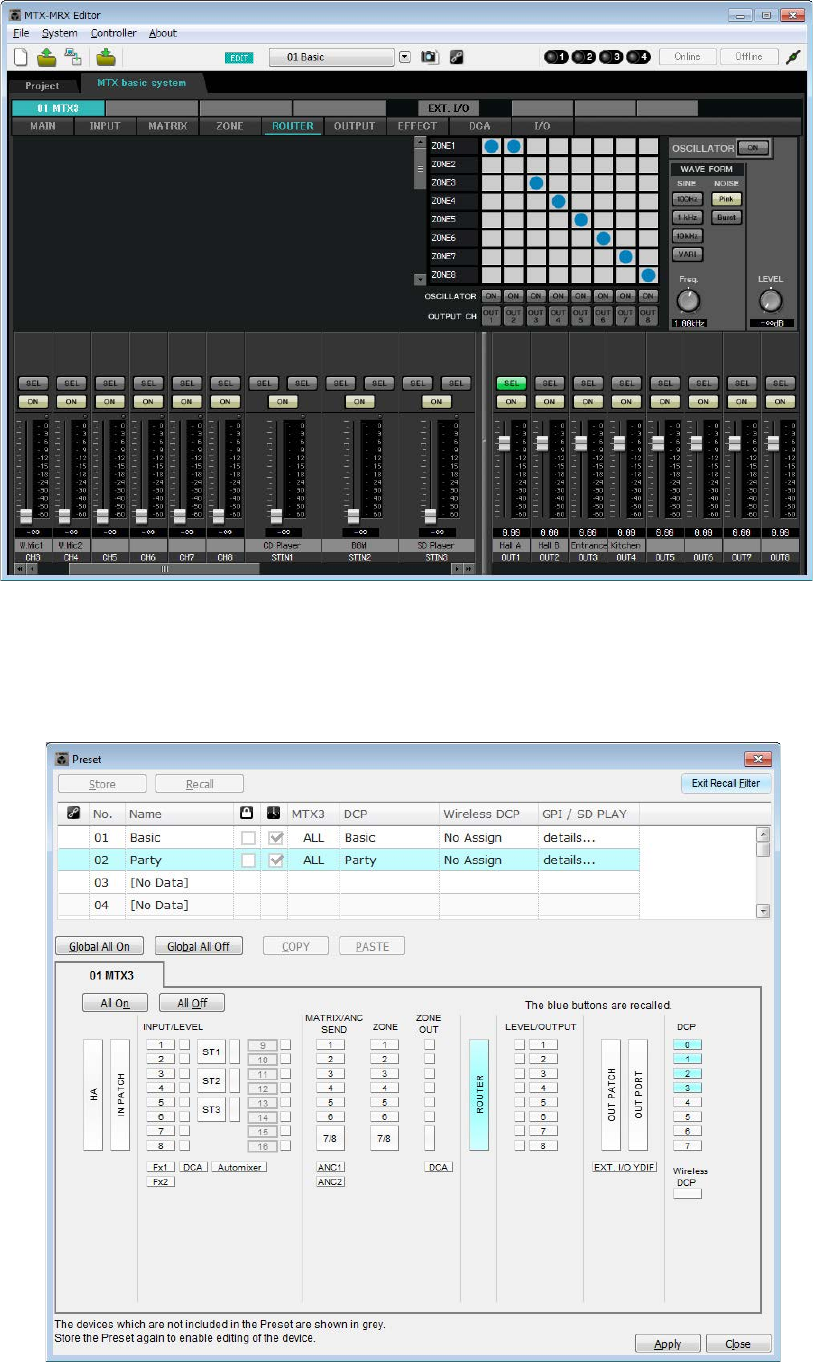813x1362 pixels.
Task: Click the STIN2 BGM fader handle
Action: pyautogui.click(x=353, y=515)
